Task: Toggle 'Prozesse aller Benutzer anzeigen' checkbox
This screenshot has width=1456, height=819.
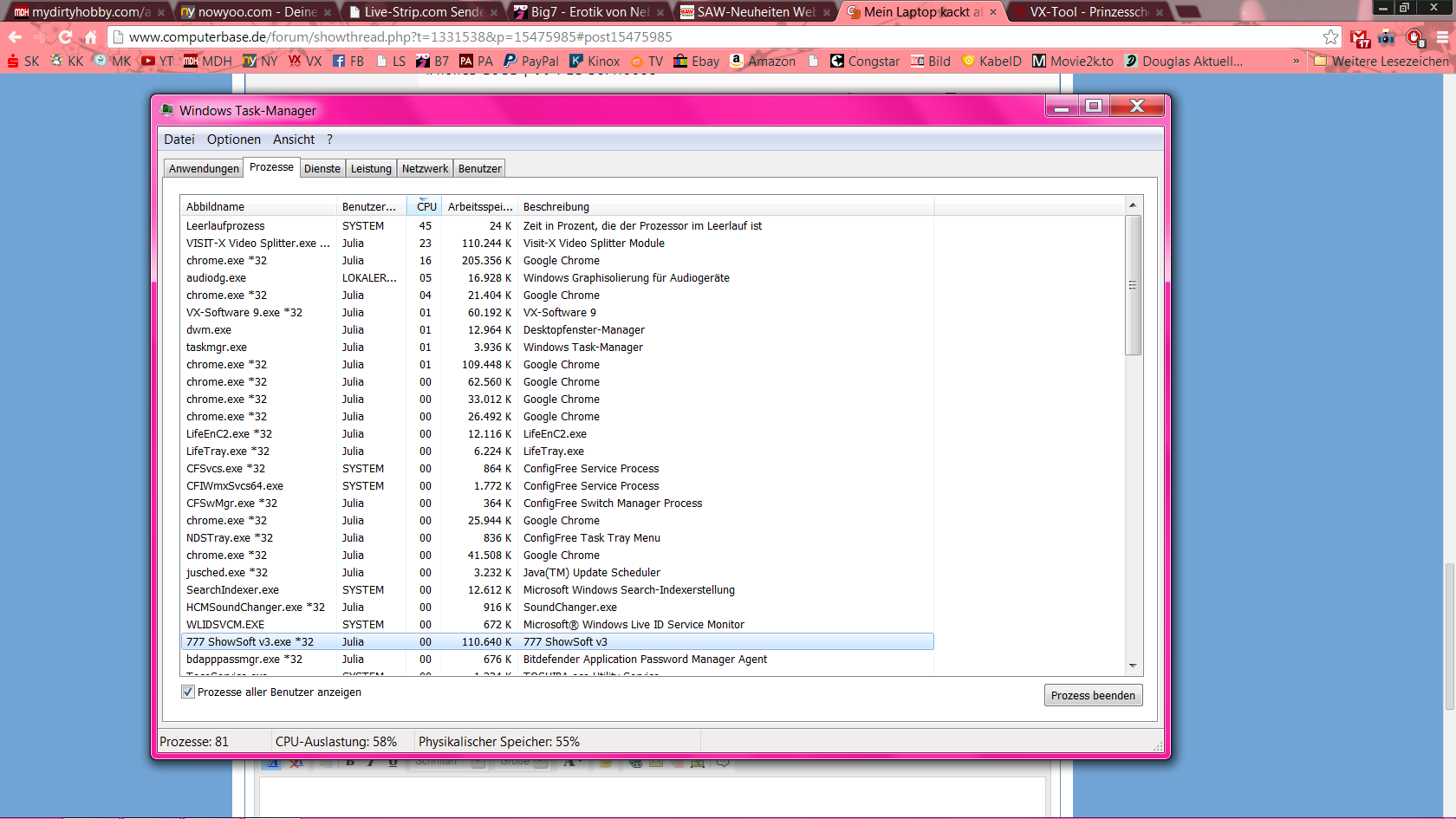Action: 188,692
